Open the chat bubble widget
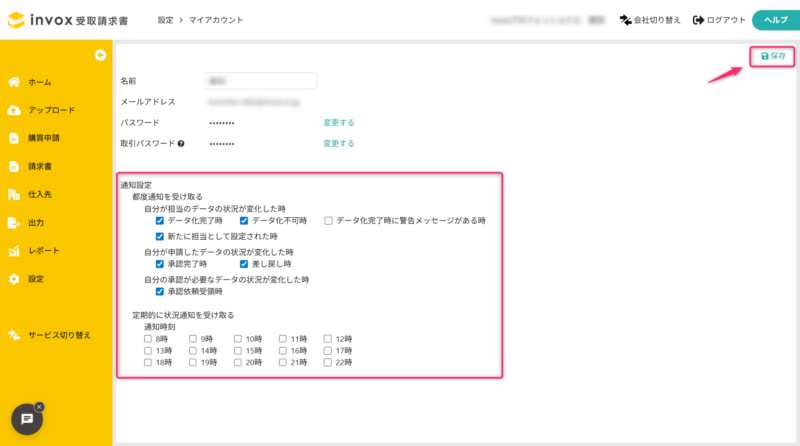800x446 pixels. tap(27, 419)
